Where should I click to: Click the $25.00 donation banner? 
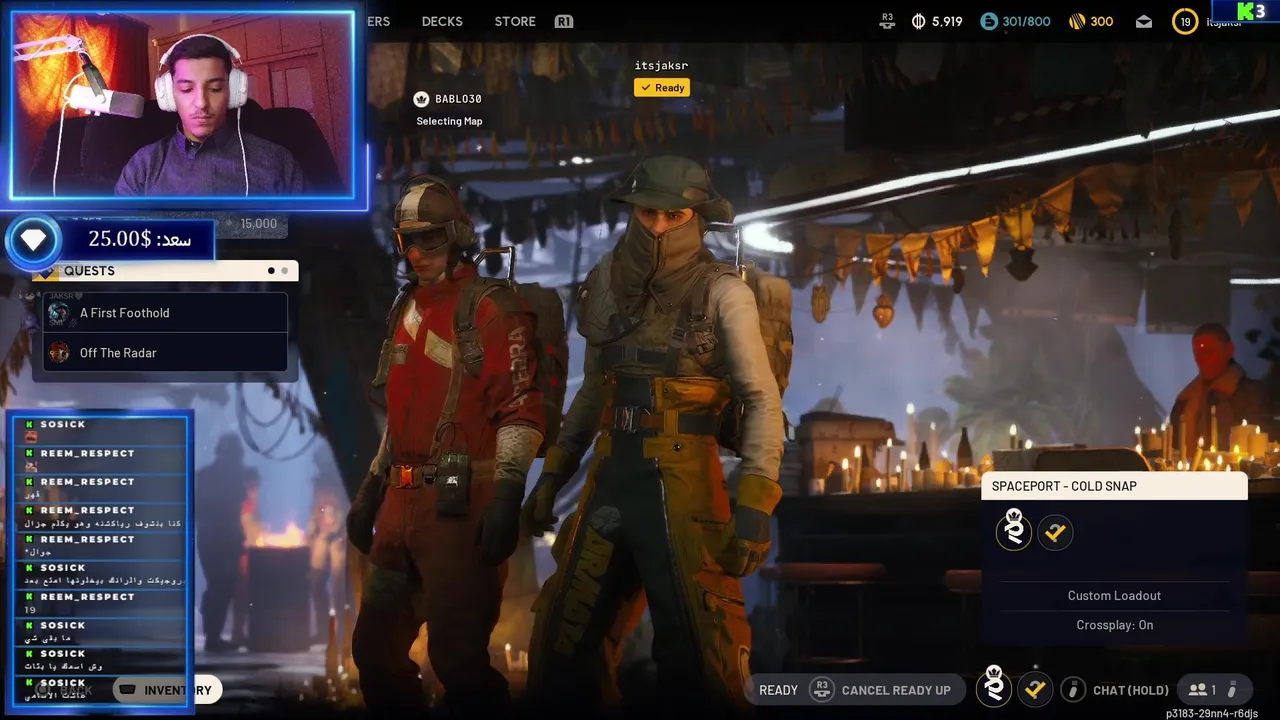[140, 239]
